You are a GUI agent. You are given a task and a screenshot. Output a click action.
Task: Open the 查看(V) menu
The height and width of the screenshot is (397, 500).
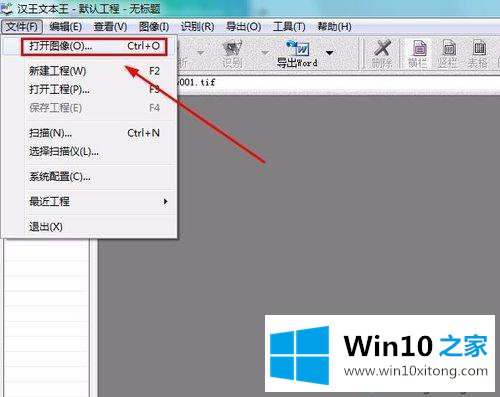[110, 26]
